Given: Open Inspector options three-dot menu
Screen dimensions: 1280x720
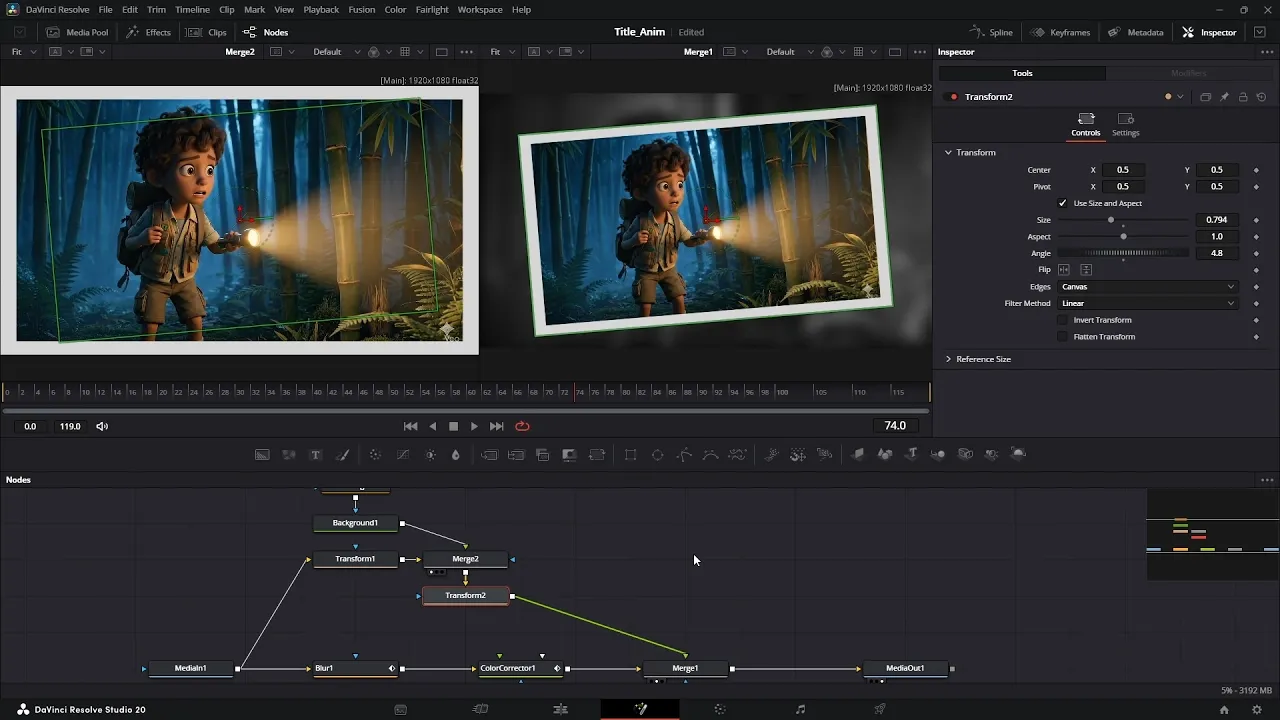Looking at the screenshot, I should [x=1267, y=52].
